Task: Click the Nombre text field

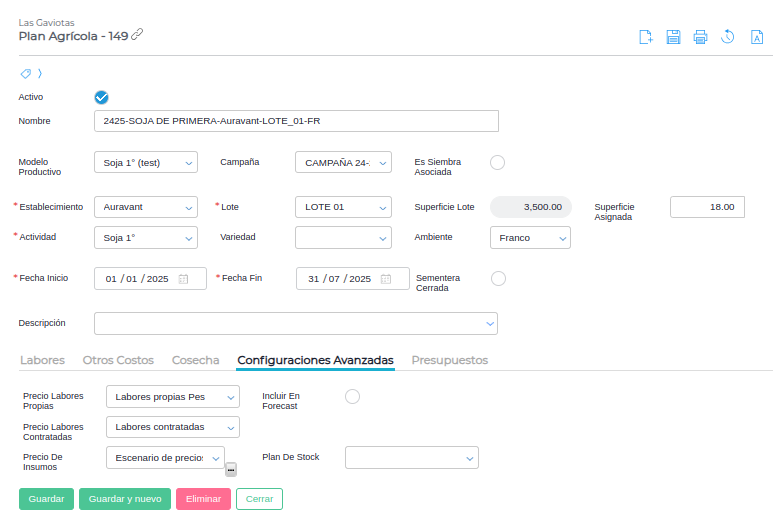Action: 295,121
